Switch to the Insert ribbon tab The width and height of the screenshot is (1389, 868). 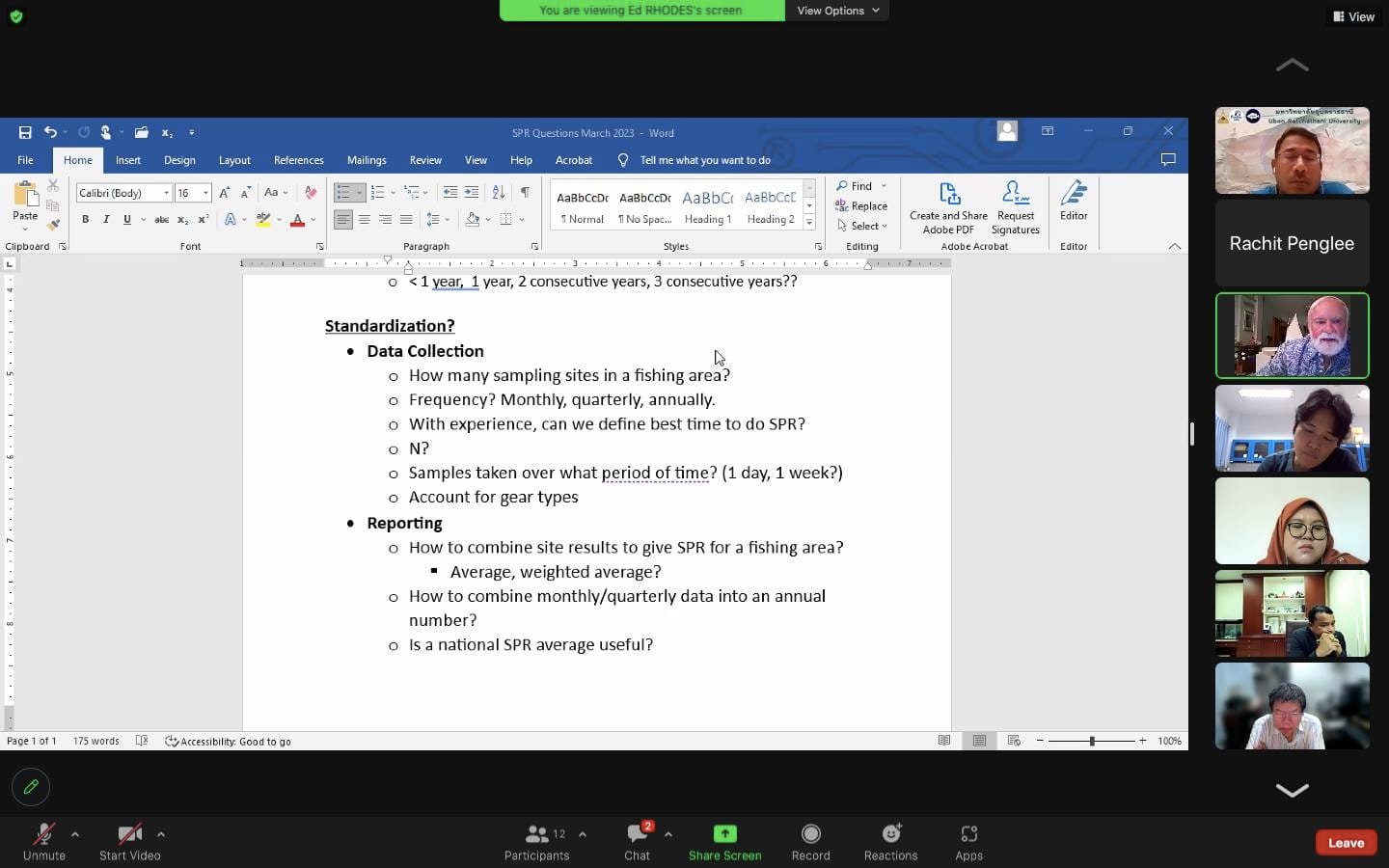[x=128, y=160]
